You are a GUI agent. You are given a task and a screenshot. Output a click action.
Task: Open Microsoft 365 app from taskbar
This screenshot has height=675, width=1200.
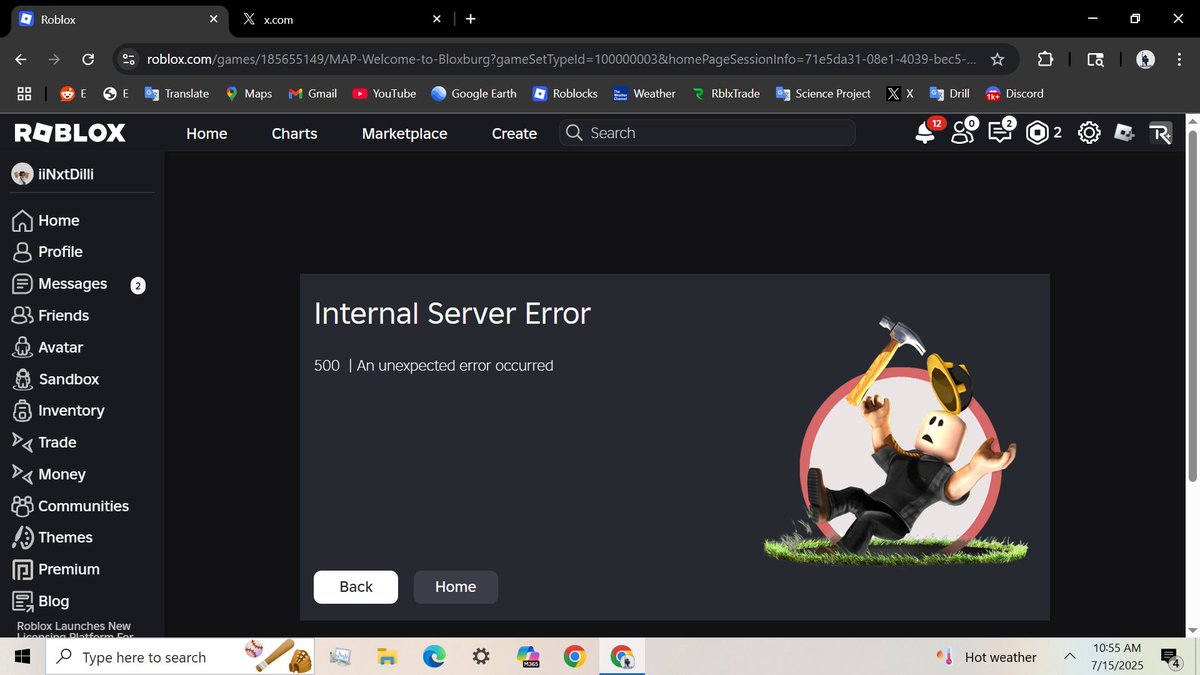[x=528, y=657]
